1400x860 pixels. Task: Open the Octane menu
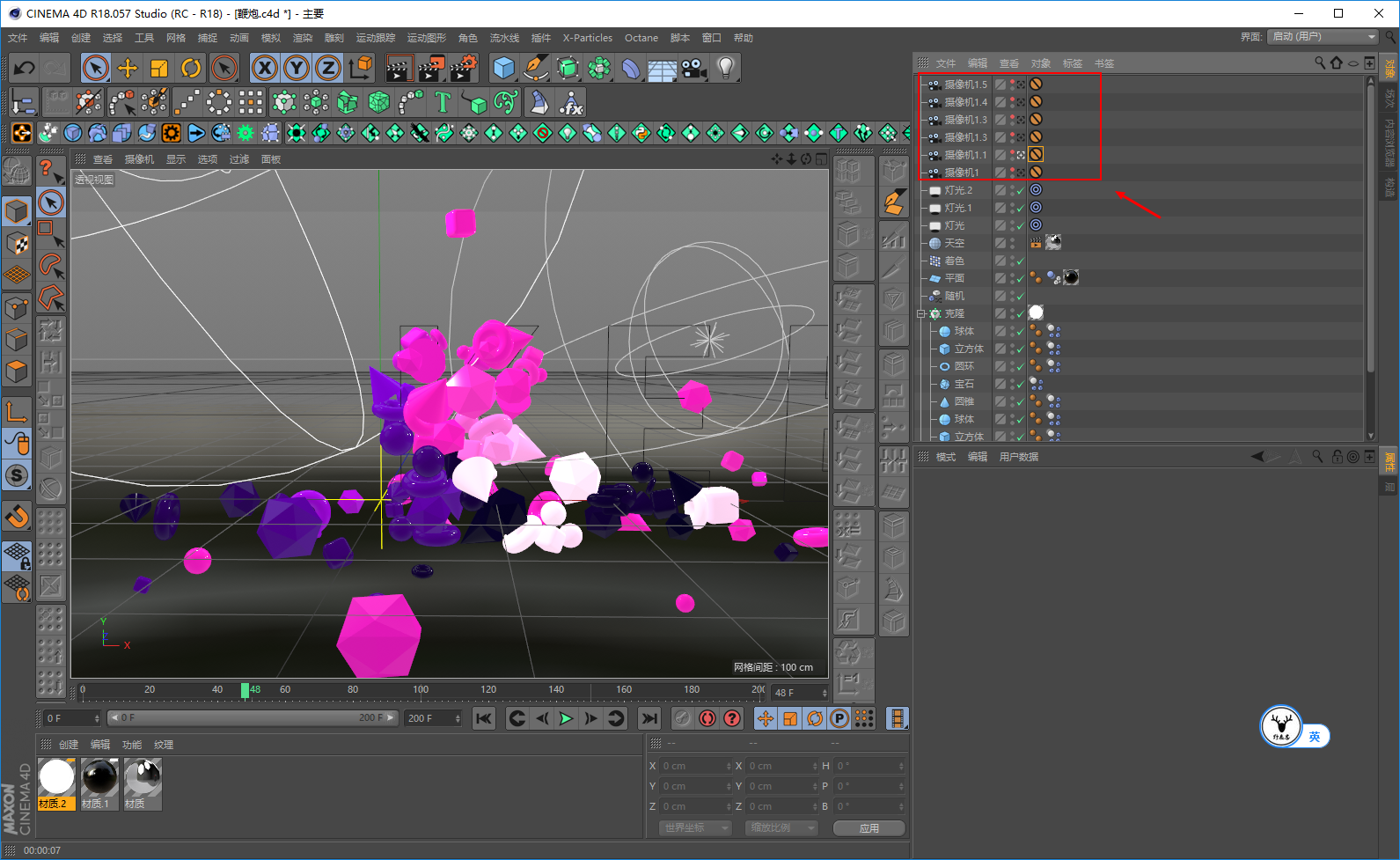click(x=641, y=38)
